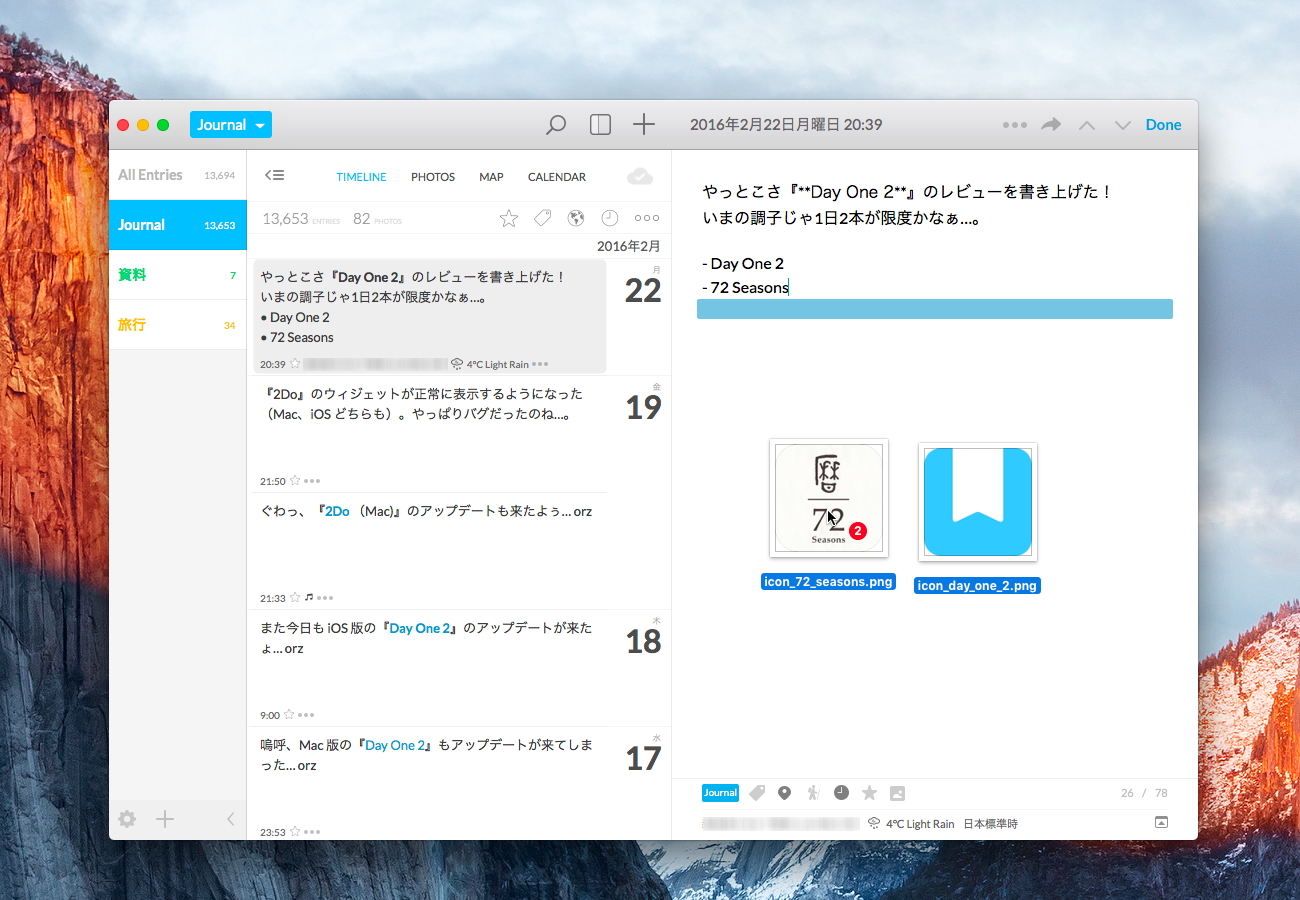1300x900 pixels.
Task: Click the 2016年2月 month heading
Action: [629, 246]
